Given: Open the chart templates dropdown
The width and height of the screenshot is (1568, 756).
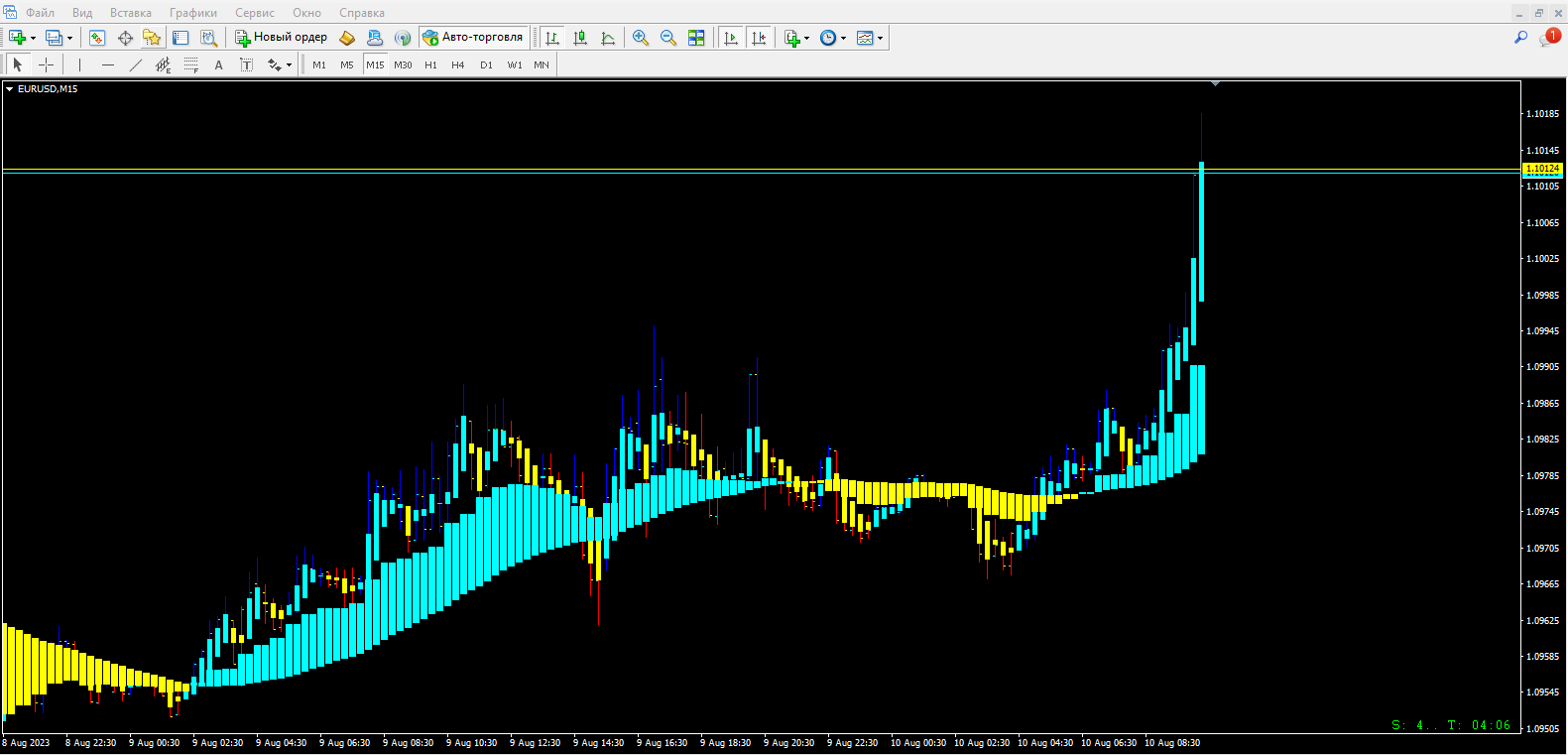Looking at the screenshot, I should click(x=880, y=38).
